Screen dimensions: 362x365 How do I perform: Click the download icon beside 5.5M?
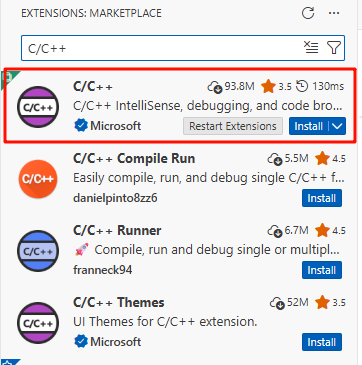coord(275,159)
